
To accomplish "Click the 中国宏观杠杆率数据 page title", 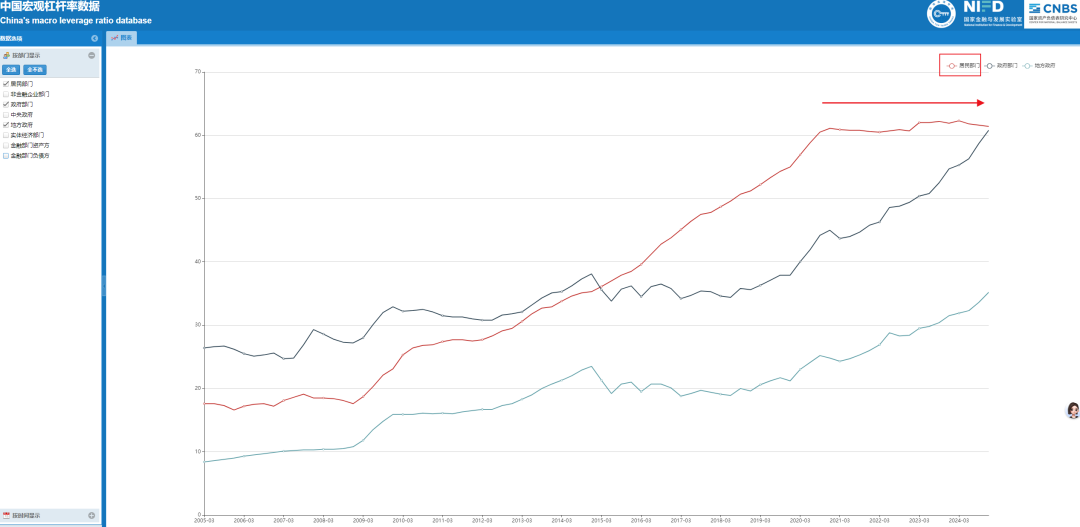I will [x=50, y=6].
